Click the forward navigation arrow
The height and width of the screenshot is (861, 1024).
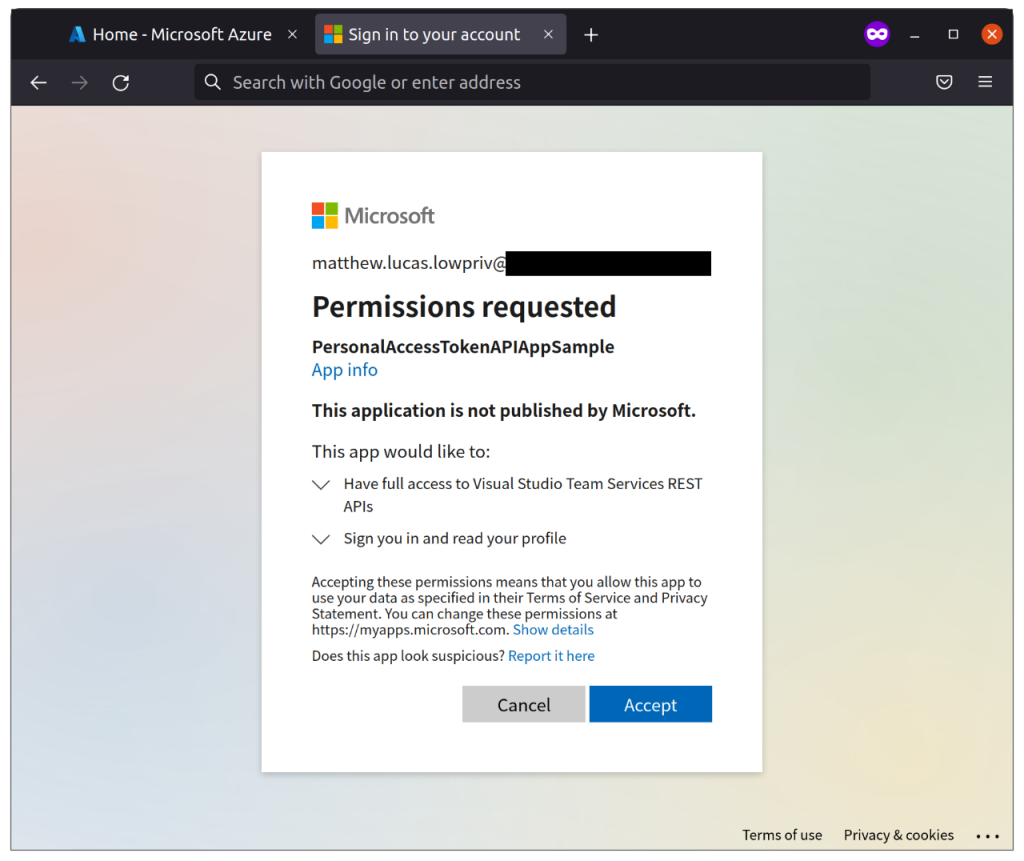tap(80, 82)
